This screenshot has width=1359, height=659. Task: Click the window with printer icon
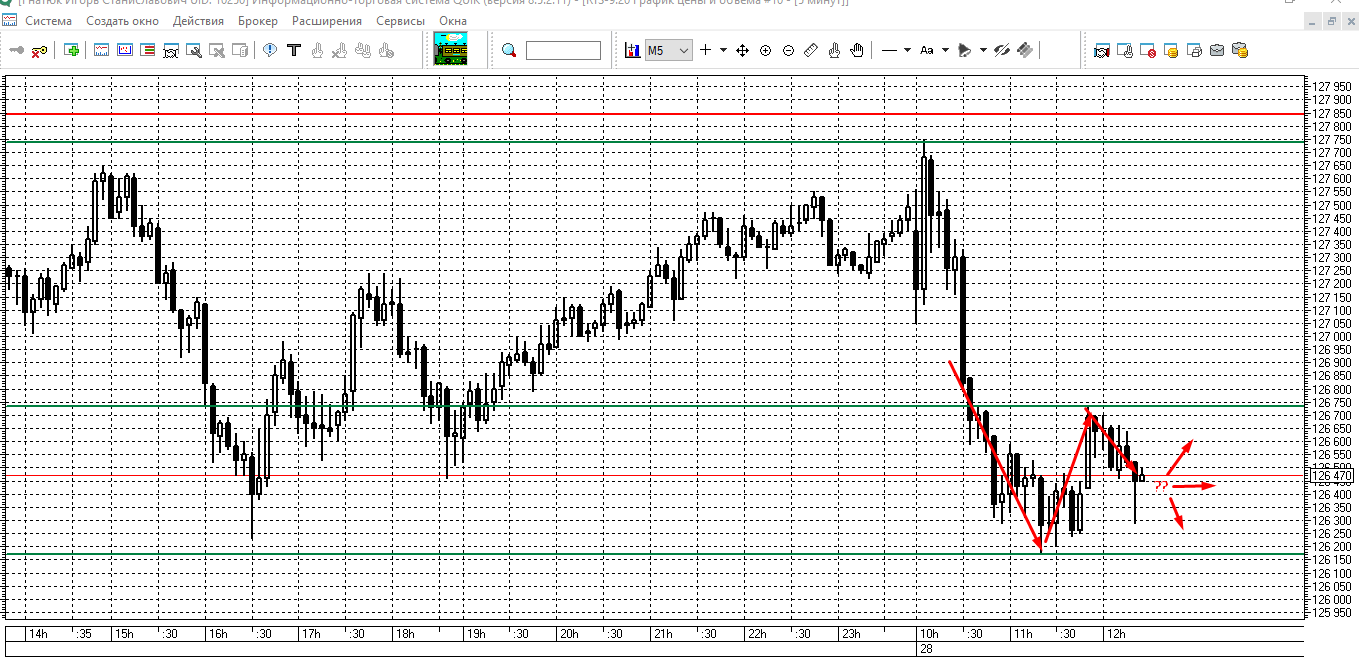coord(1194,50)
